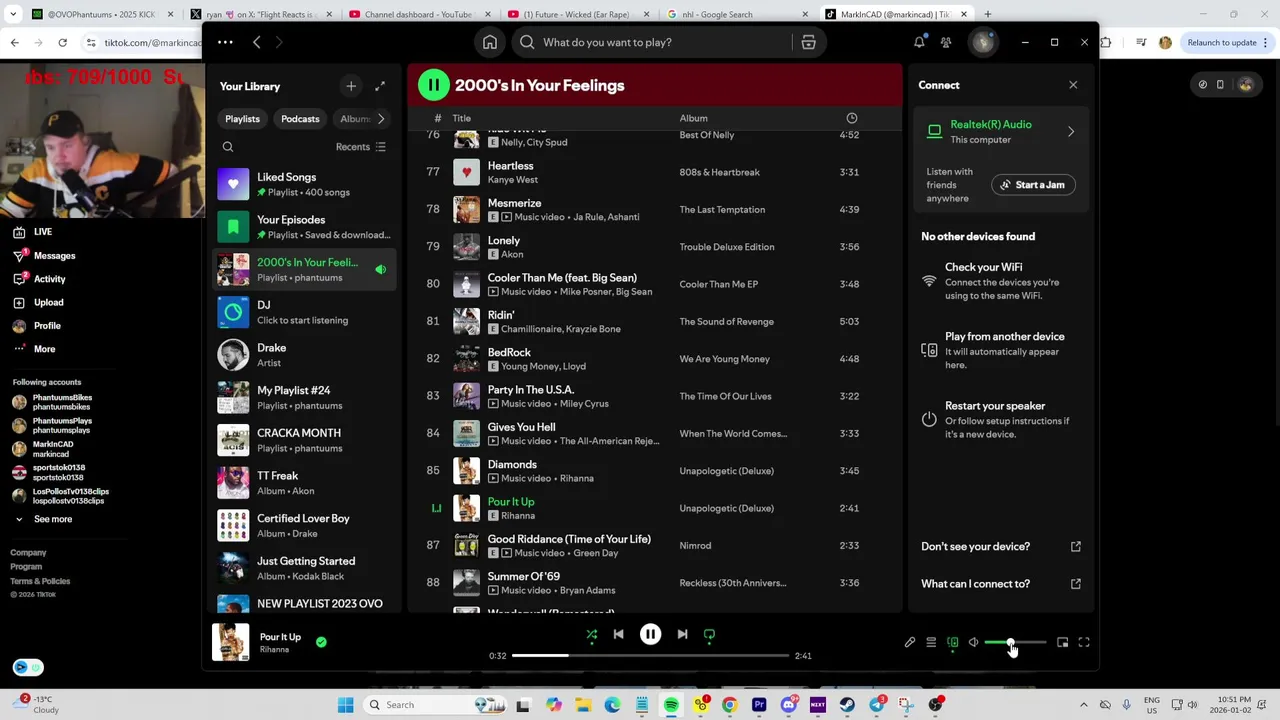The height and width of the screenshot is (720, 1280).
Task: Open DJ in library
Action: point(304,312)
